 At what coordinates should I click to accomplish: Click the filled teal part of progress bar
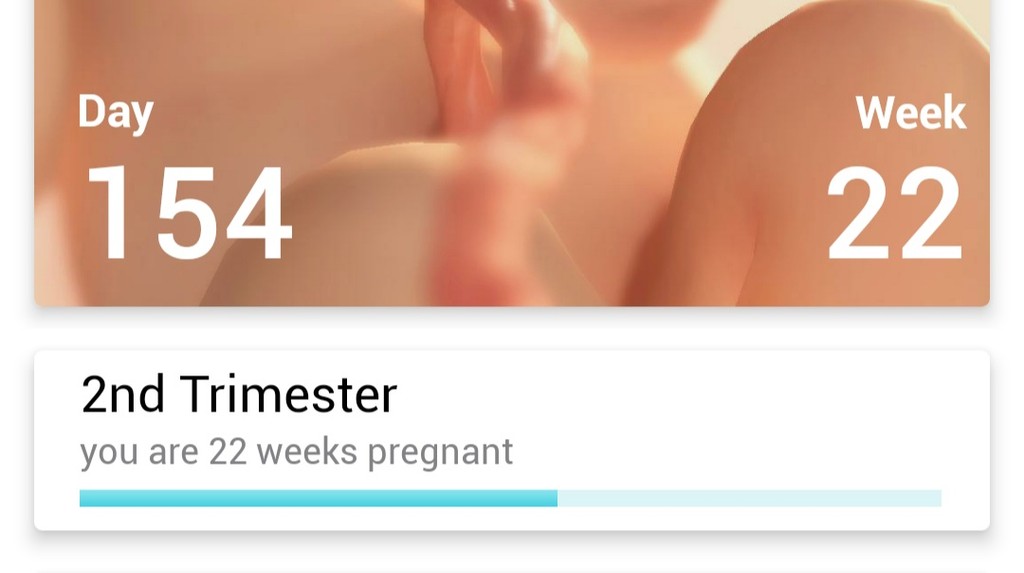[318, 498]
